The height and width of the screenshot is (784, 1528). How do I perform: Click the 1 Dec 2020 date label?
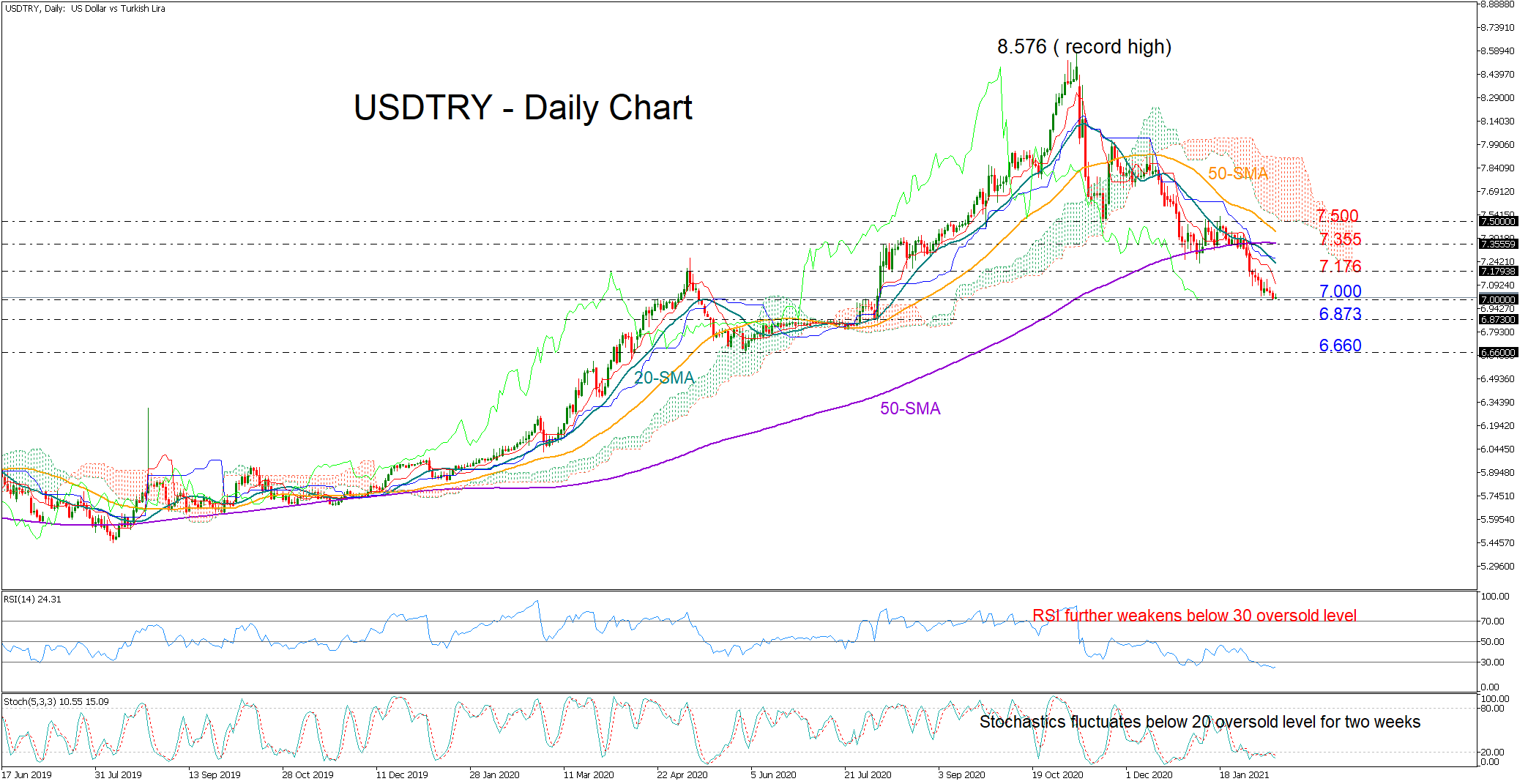coord(1149,774)
